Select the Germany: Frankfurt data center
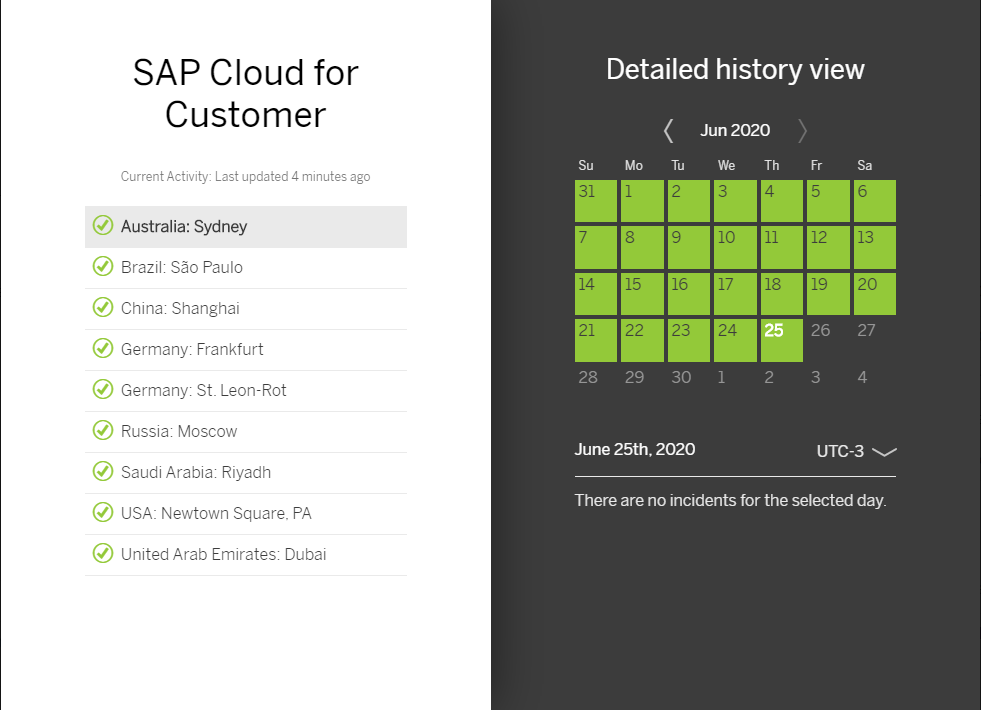981x710 pixels. pyautogui.click(x=246, y=350)
